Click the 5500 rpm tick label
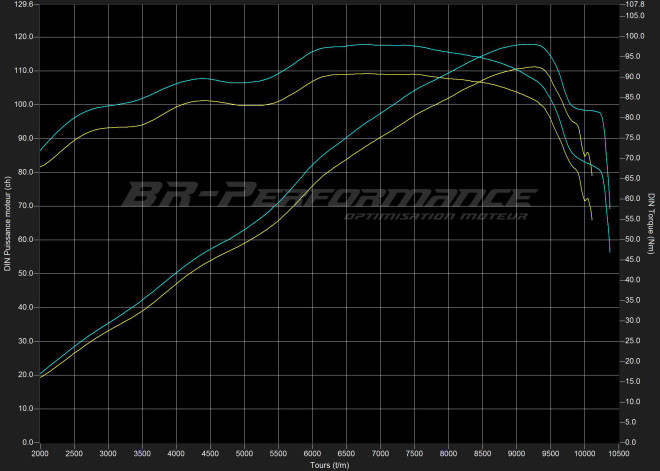 coord(278,454)
